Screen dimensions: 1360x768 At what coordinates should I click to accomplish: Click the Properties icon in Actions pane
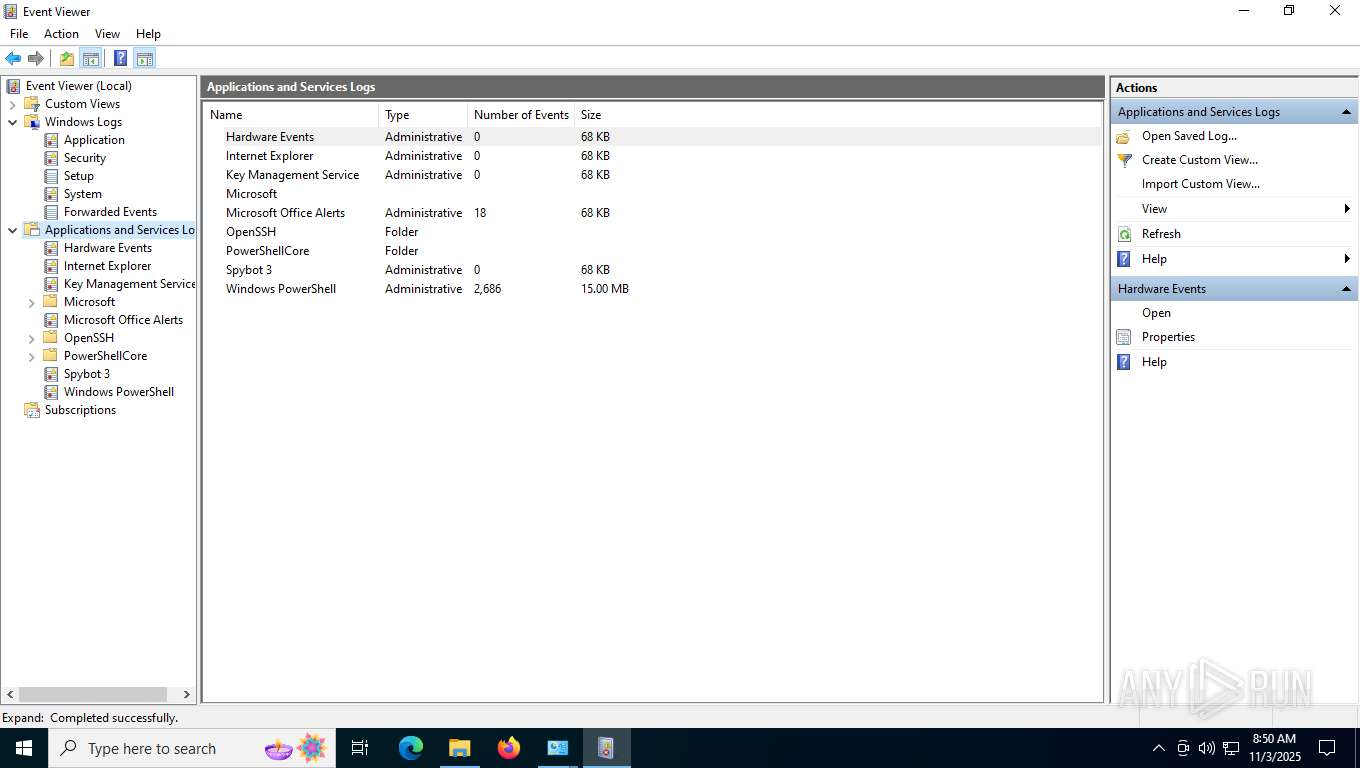1124,337
